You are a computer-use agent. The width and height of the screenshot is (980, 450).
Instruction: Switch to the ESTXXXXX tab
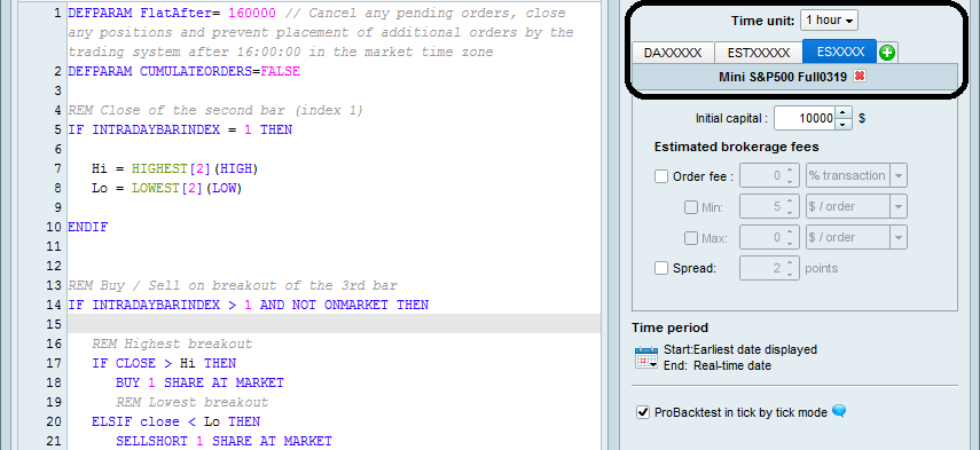click(758, 53)
